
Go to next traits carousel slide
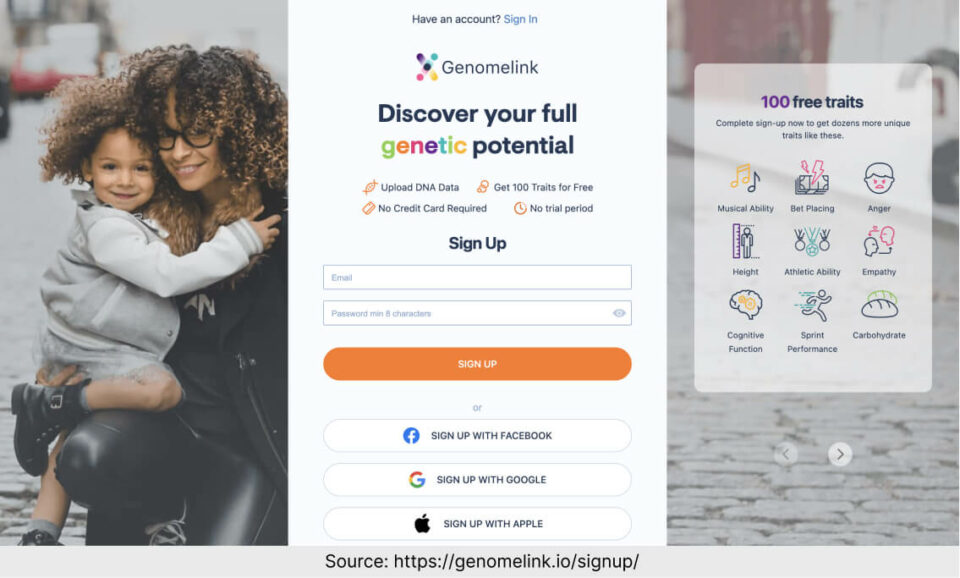[x=840, y=454]
